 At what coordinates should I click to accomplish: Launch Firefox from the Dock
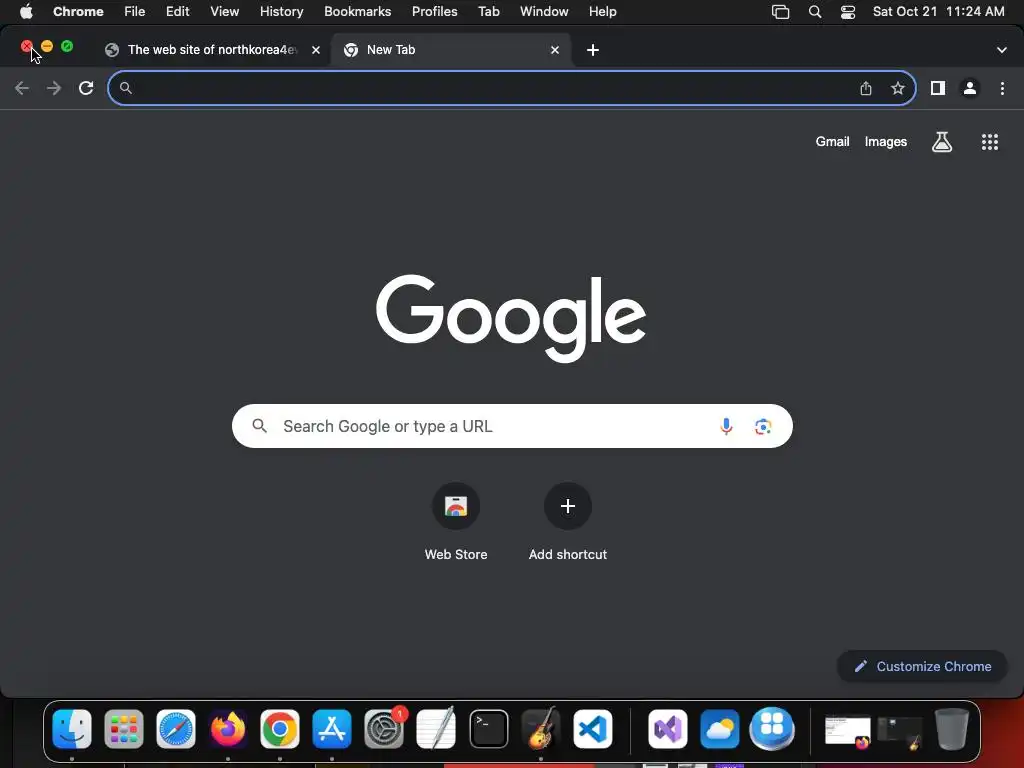(228, 729)
